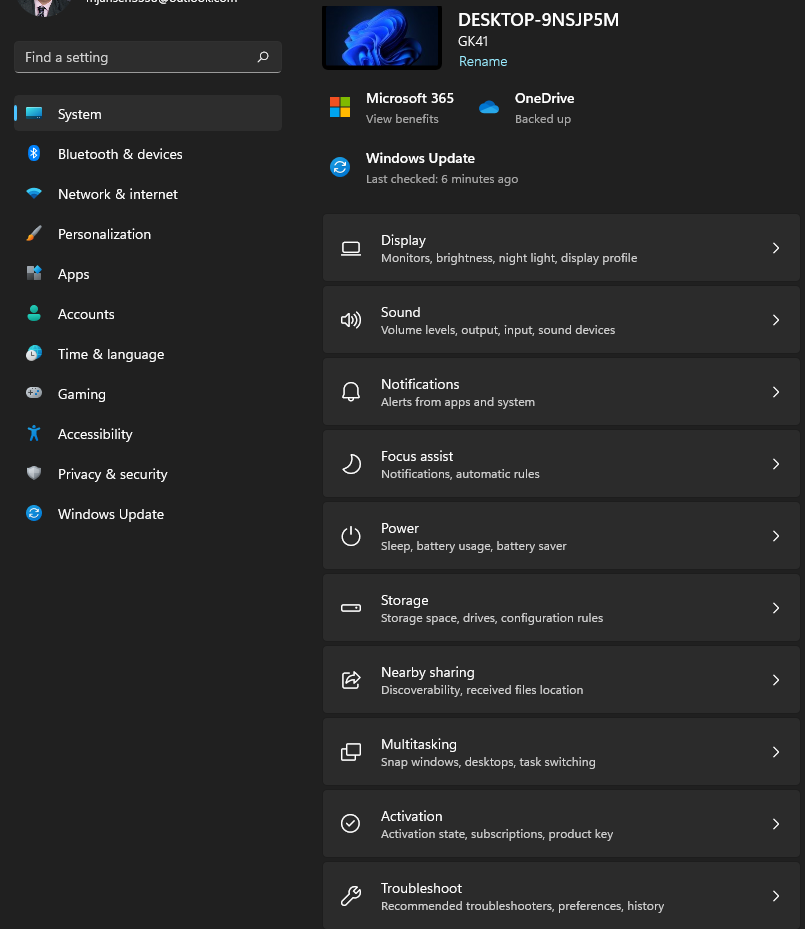Click the Personalization paintbrush icon
The height and width of the screenshot is (929, 805).
(x=34, y=233)
